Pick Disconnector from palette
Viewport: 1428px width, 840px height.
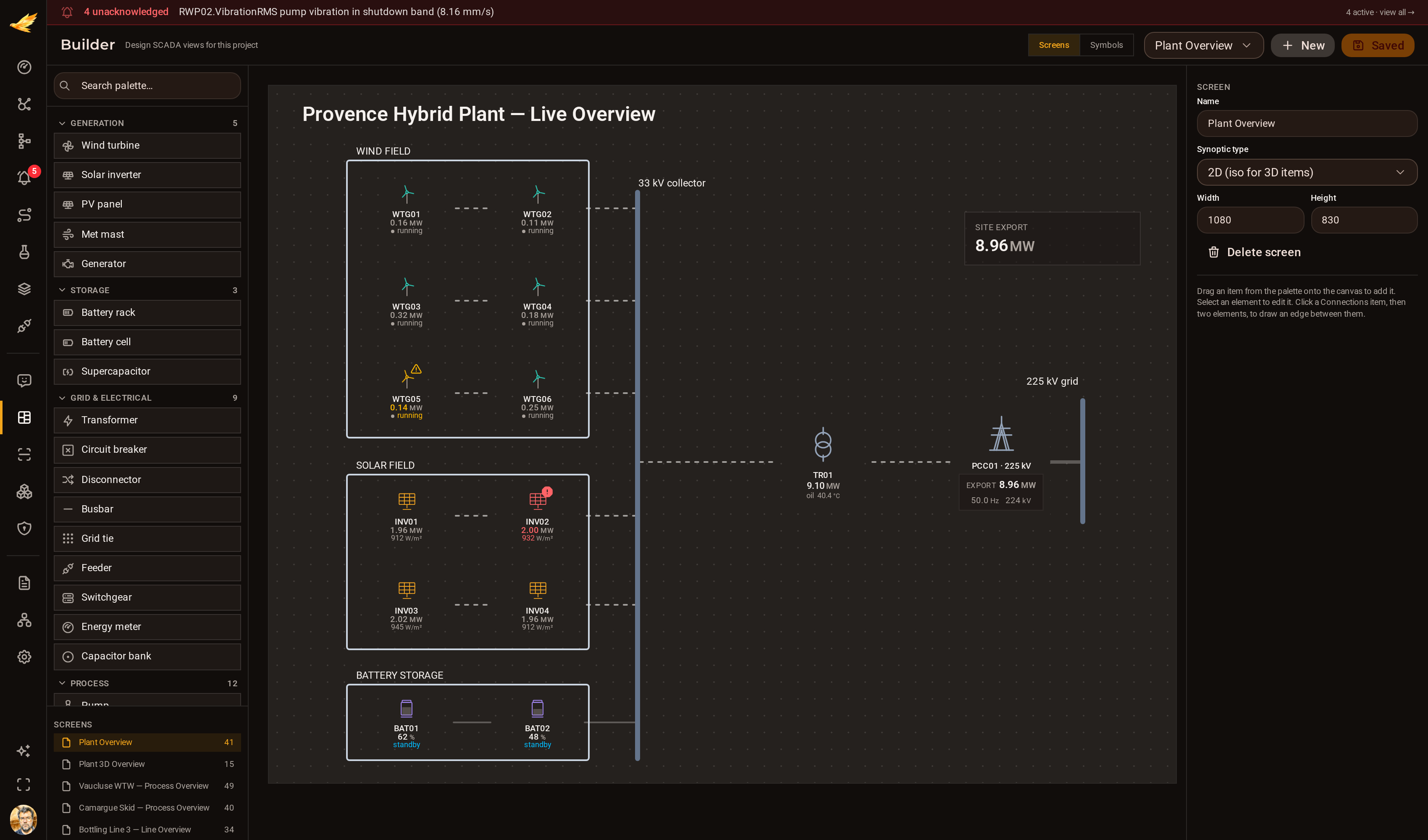pos(147,480)
